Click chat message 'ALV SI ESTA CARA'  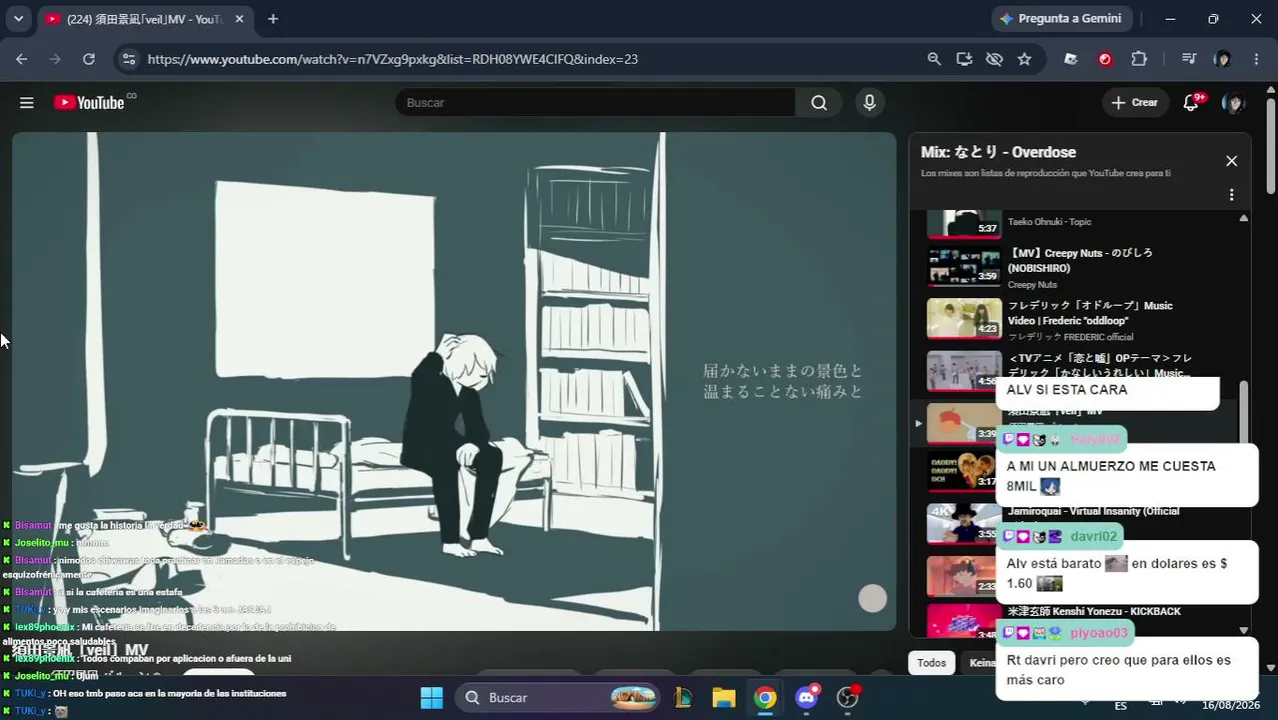pyautogui.click(x=1066, y=390)
